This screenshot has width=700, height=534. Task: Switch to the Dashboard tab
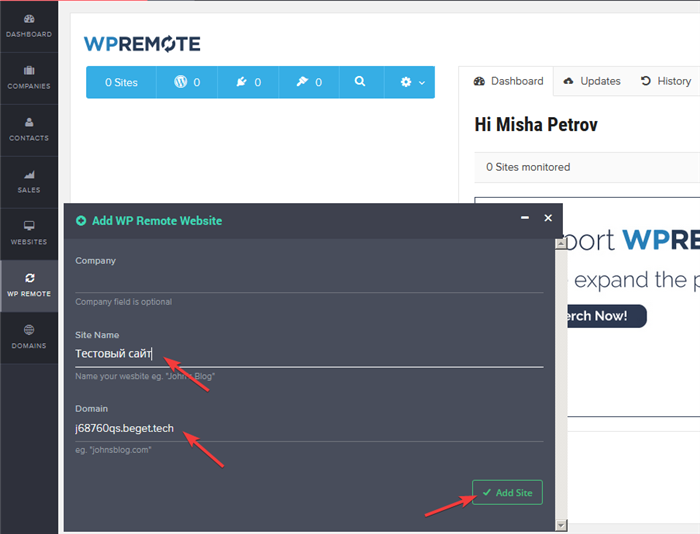click(x=508, y=81)
